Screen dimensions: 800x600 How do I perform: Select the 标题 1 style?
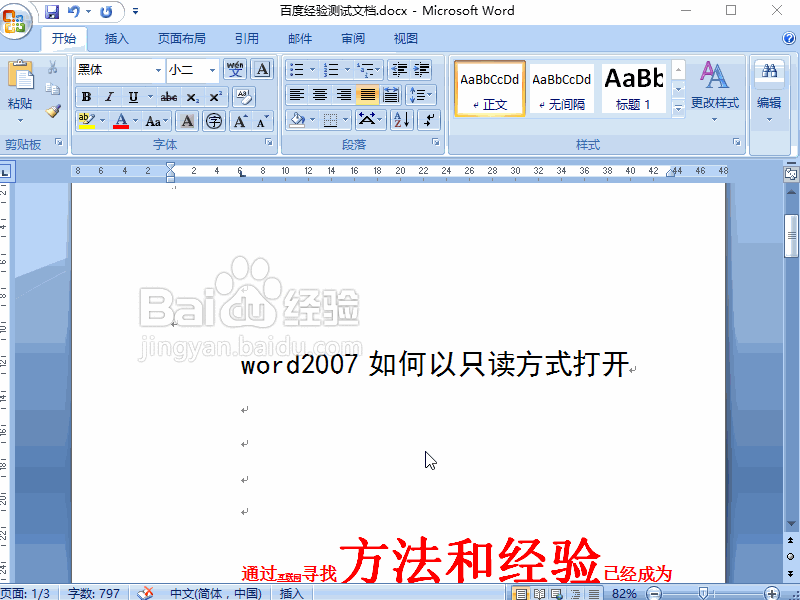click(634, 89)
